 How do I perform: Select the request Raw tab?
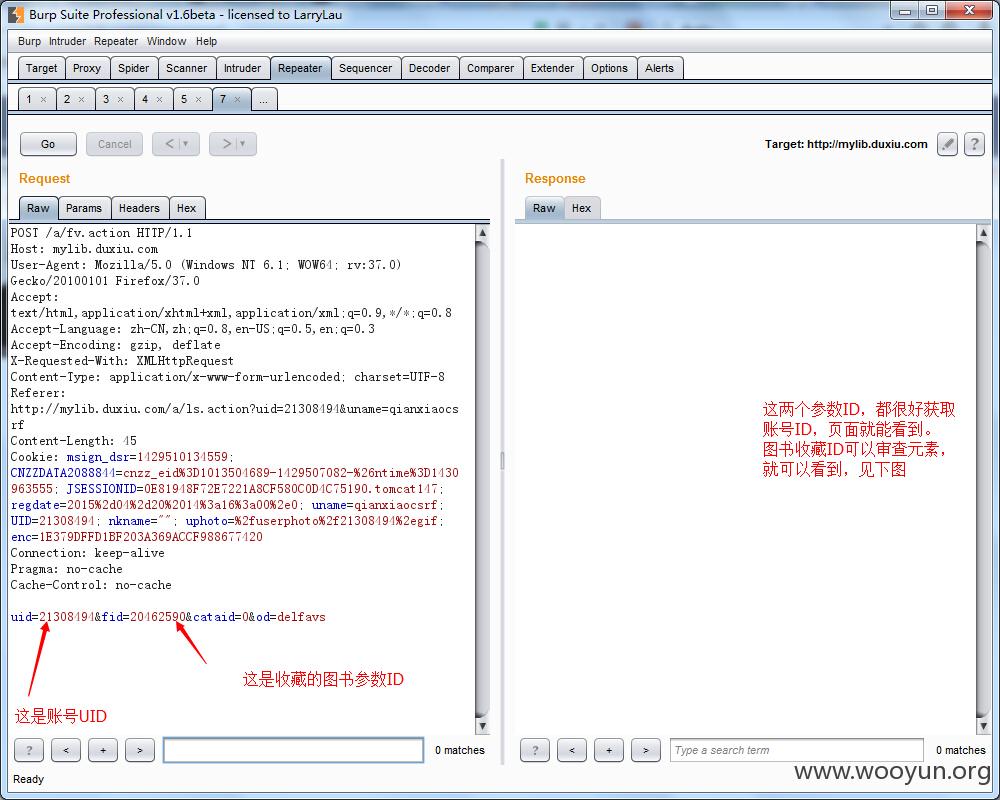point(38,209)
